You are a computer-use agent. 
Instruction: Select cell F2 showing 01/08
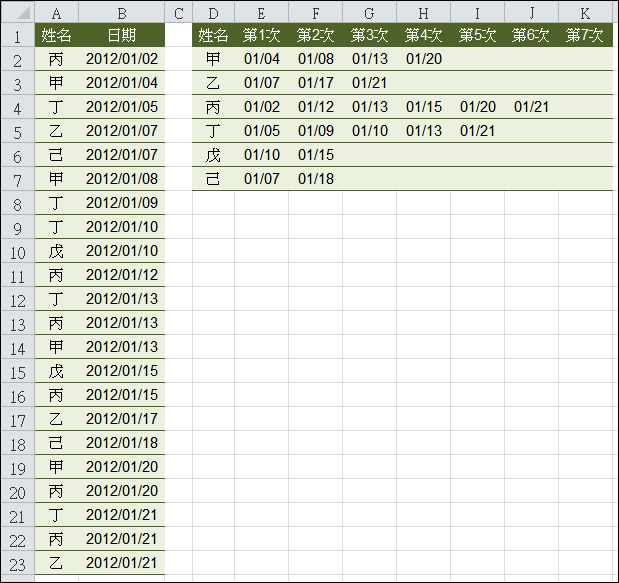(315, 59)
